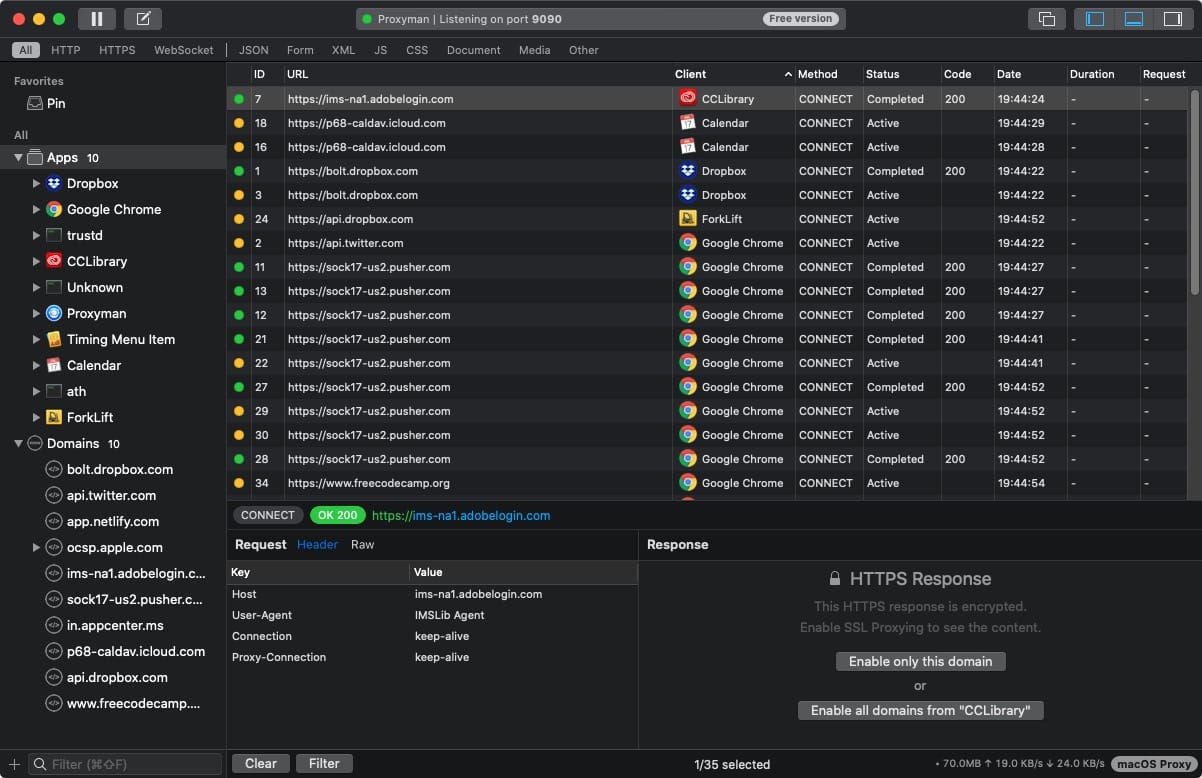The width and height of the screenshot is (1202, 778).
Task: Click the Google Chrome icon in sidebar
Action: point(54,209)
